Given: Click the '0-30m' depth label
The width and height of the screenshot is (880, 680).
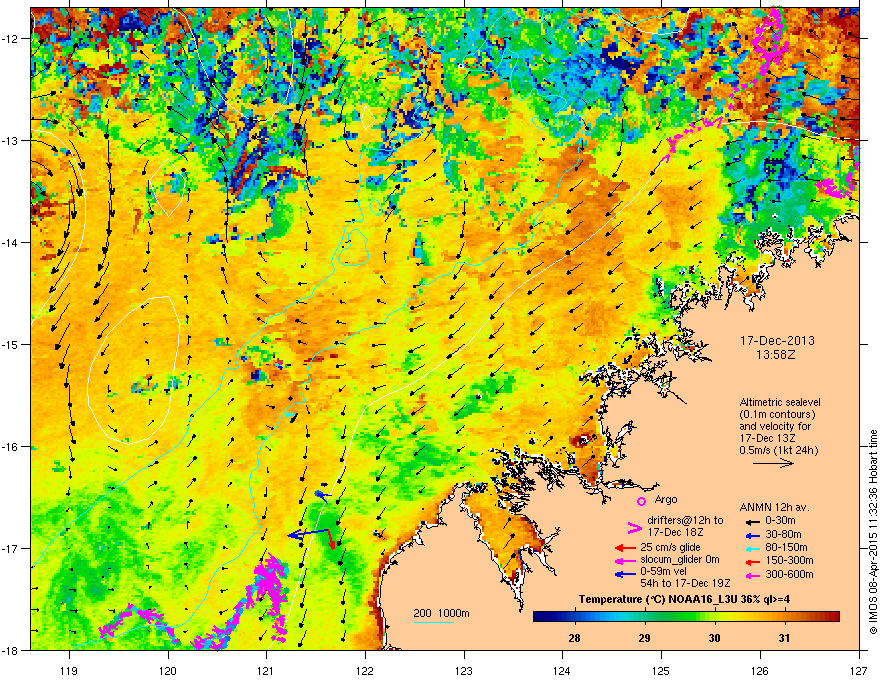Looking at the screenshot, I should (x=780, y=521).
